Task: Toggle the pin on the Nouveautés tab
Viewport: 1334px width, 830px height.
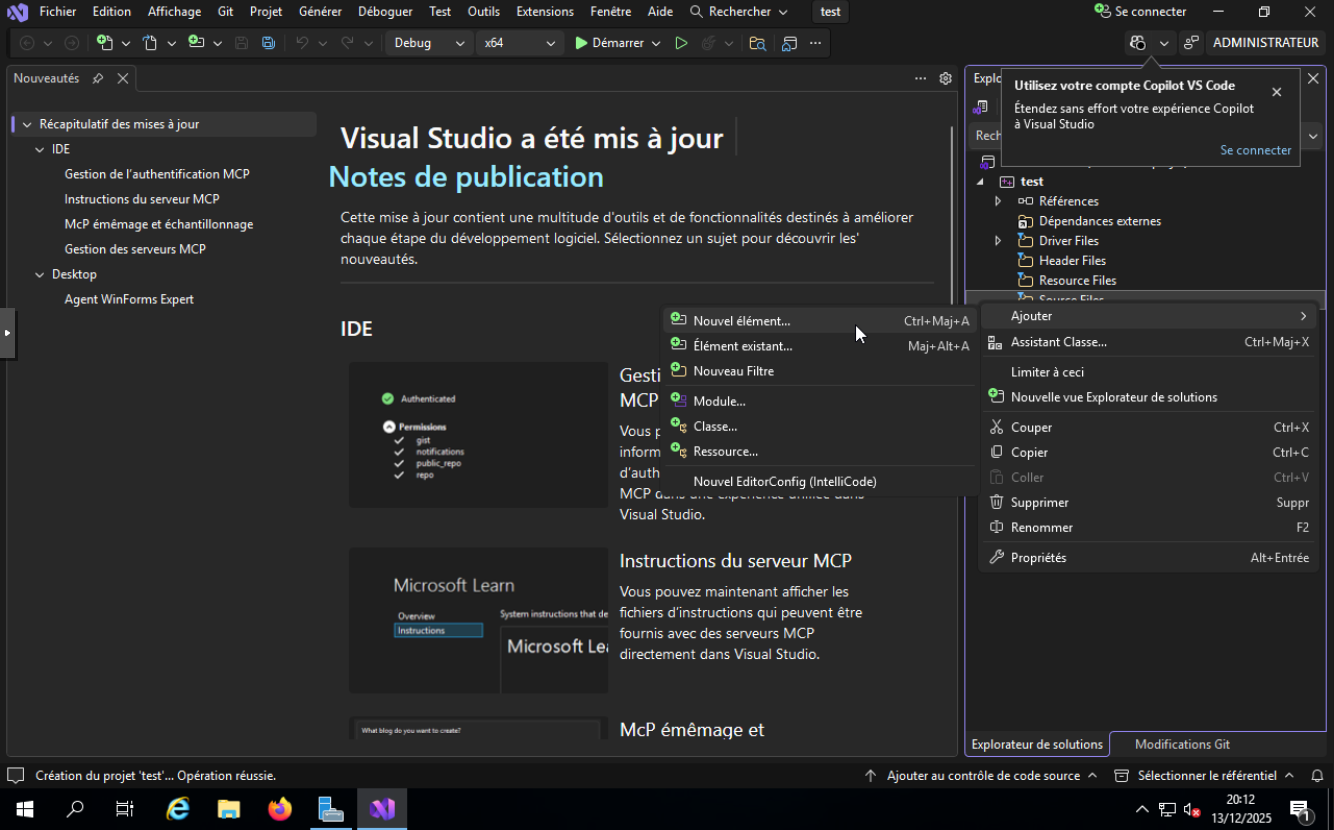Action: 98,78
